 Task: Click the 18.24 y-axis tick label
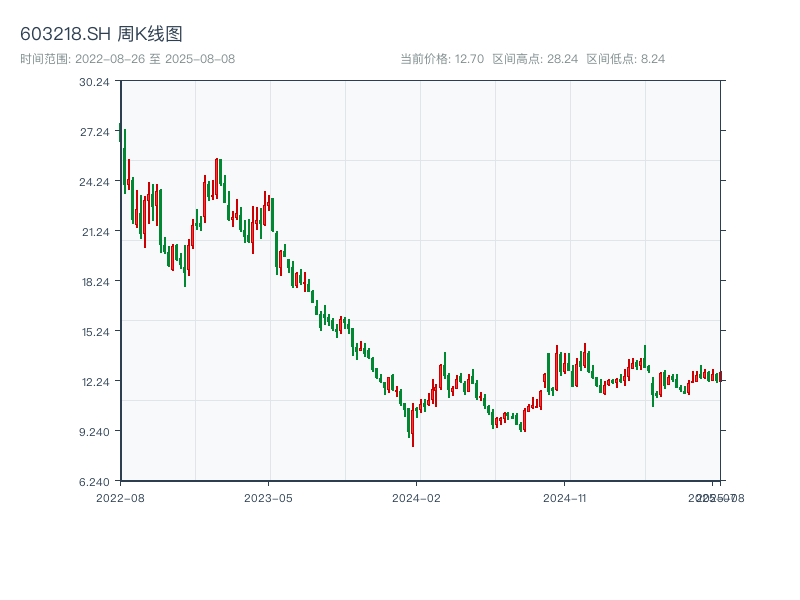[94, 281]
